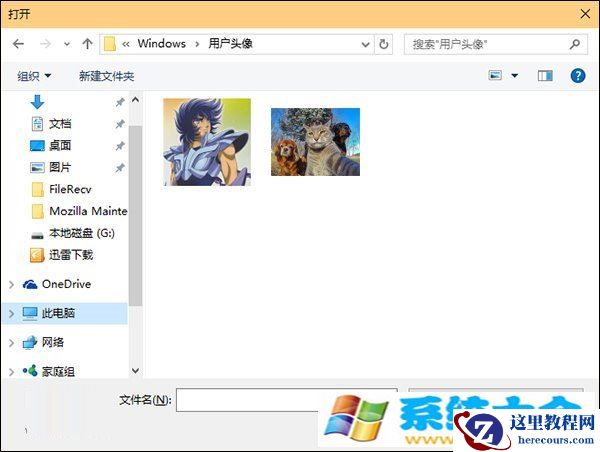Click 新建文件夹 to create a folder
600x452 pixels.
point(106,76)
